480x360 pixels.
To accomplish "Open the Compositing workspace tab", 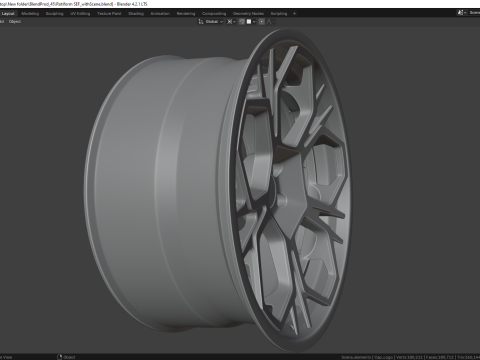I will (214, 14).
